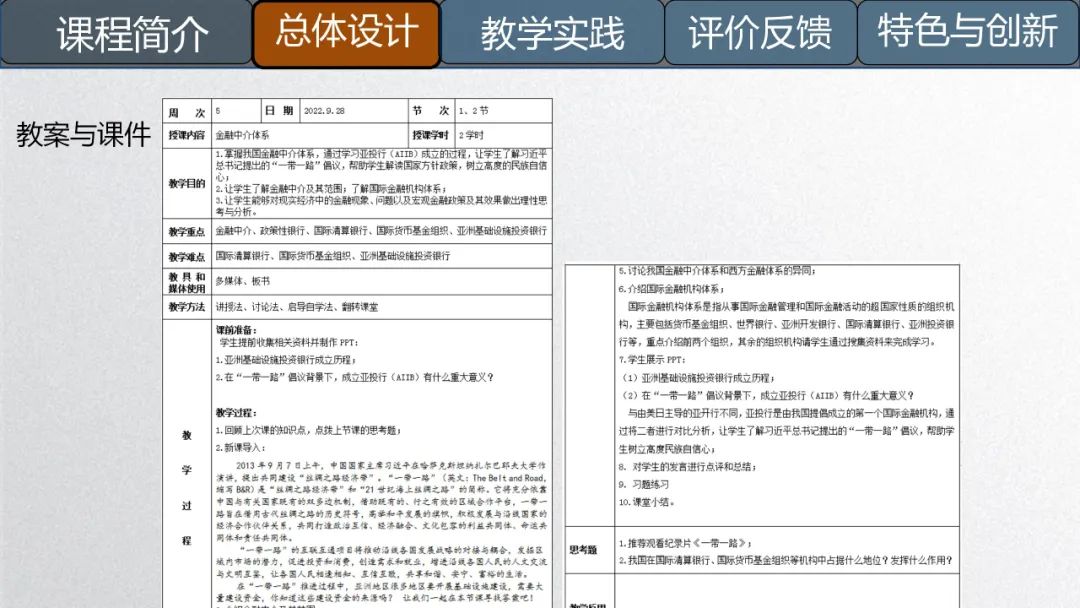Click the 教学难点 row header
Screen dimensions: 1080x608
[186, 257]
